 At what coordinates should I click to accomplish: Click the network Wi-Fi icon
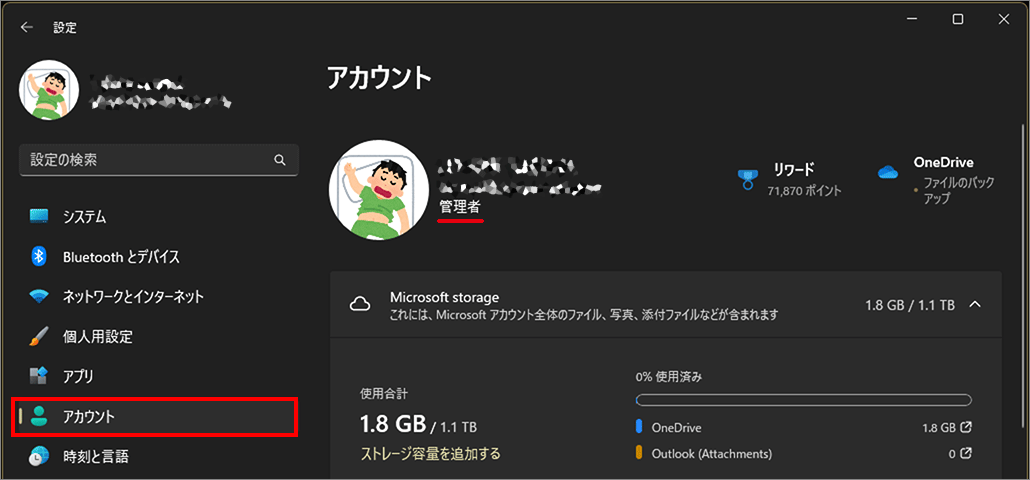coord(39,297)
